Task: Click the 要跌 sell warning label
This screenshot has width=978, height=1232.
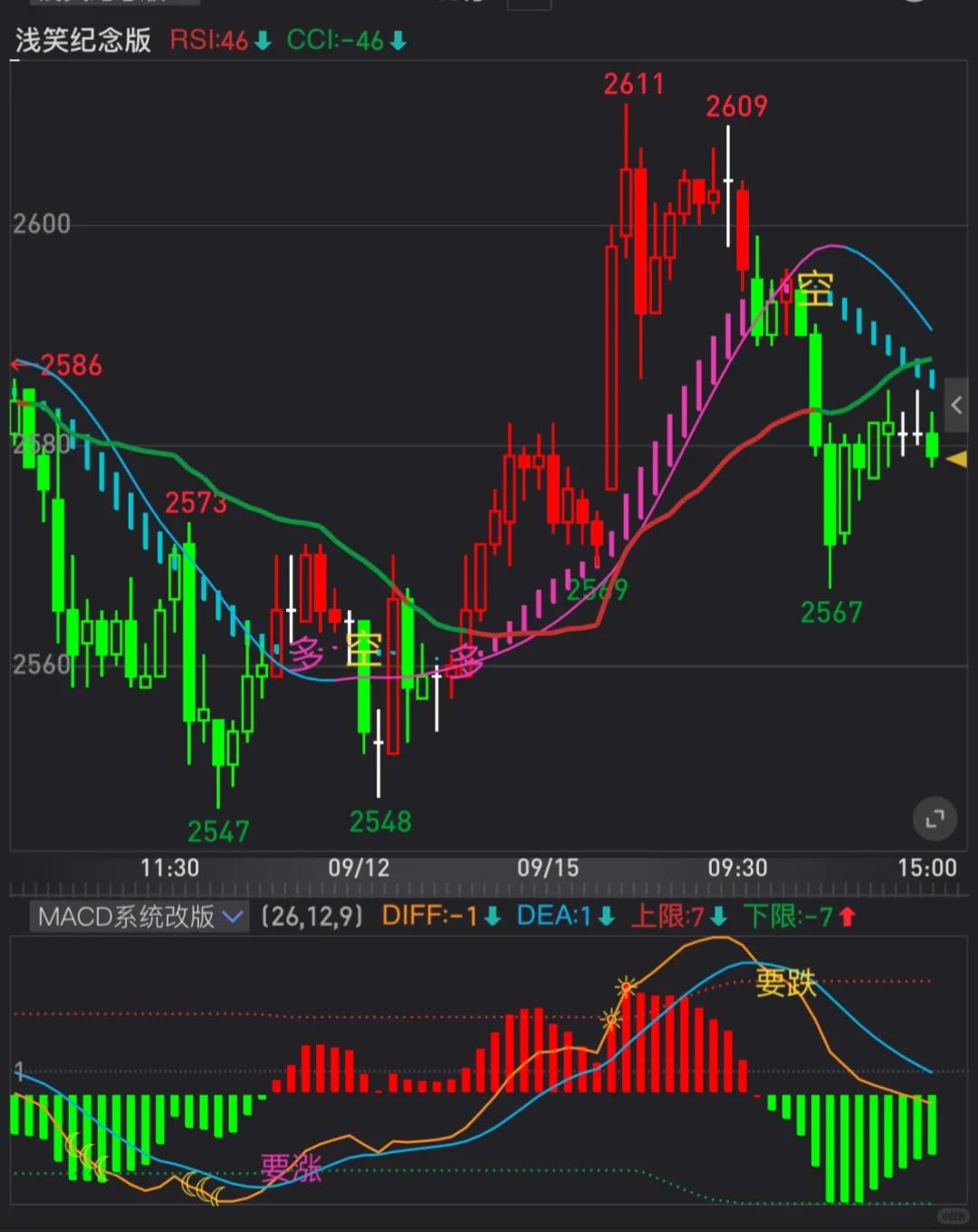Action: (786, 983)
